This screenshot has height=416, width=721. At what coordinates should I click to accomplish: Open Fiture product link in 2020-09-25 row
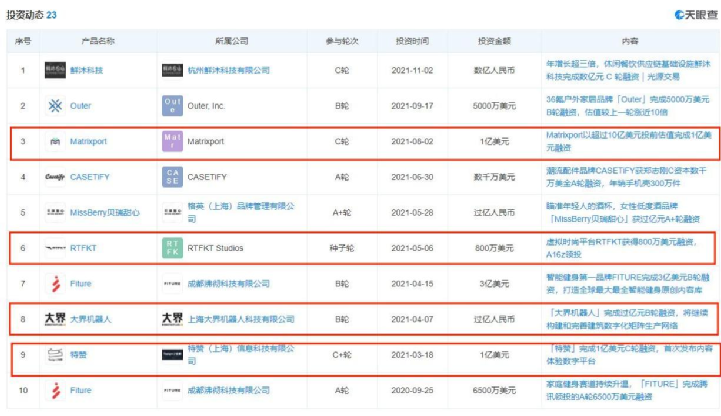click(80, 390)
